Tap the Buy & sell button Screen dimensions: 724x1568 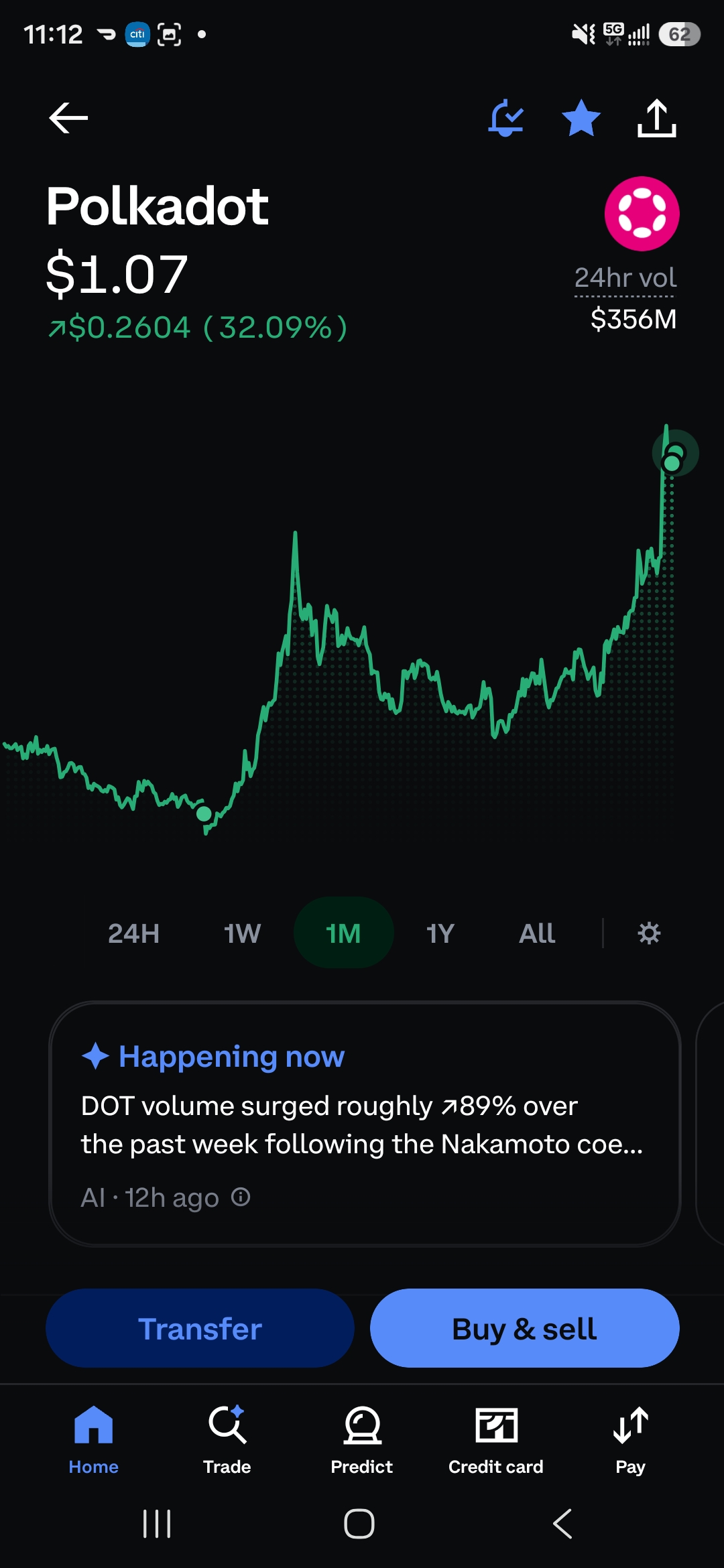coord(524,1328)
